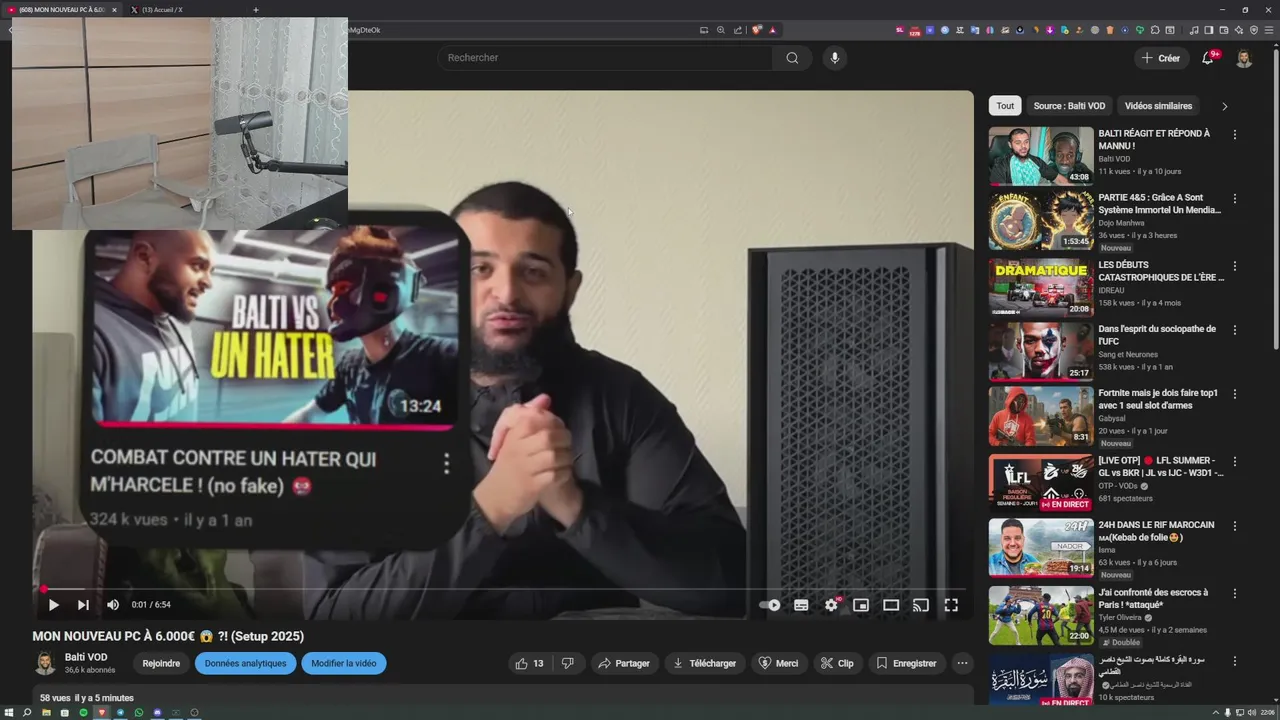
Task: Open Windows Start button
Action: 9,713
